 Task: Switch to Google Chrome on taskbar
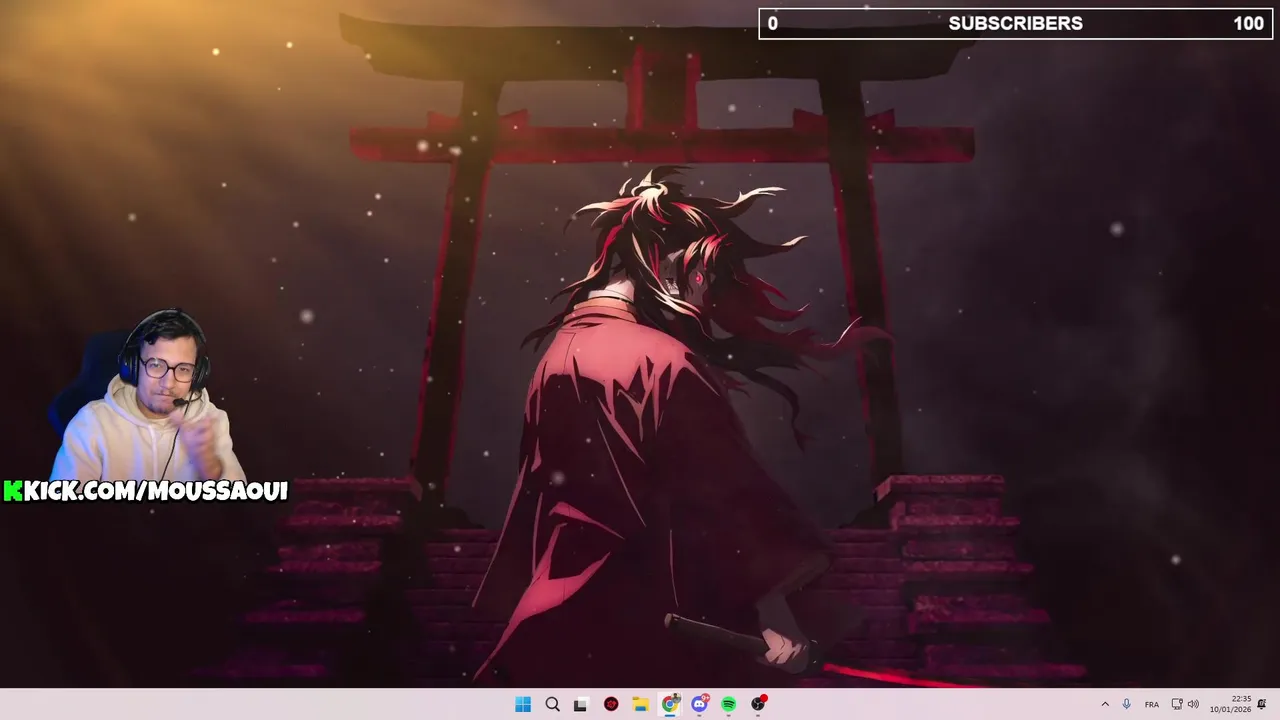[670, 704]
